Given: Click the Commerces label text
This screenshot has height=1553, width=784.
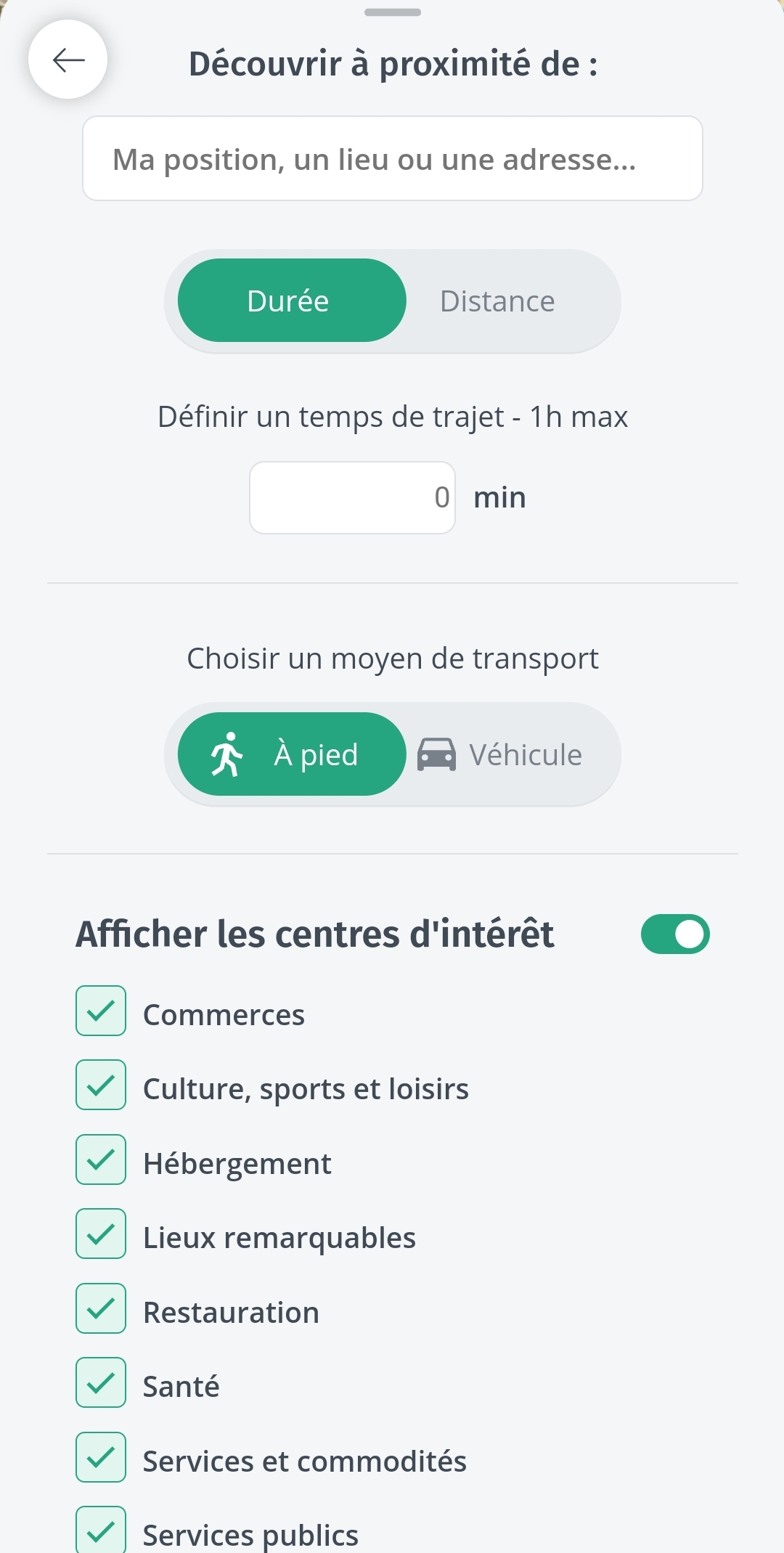Looking at the screenshot, I should [224, 1015].
